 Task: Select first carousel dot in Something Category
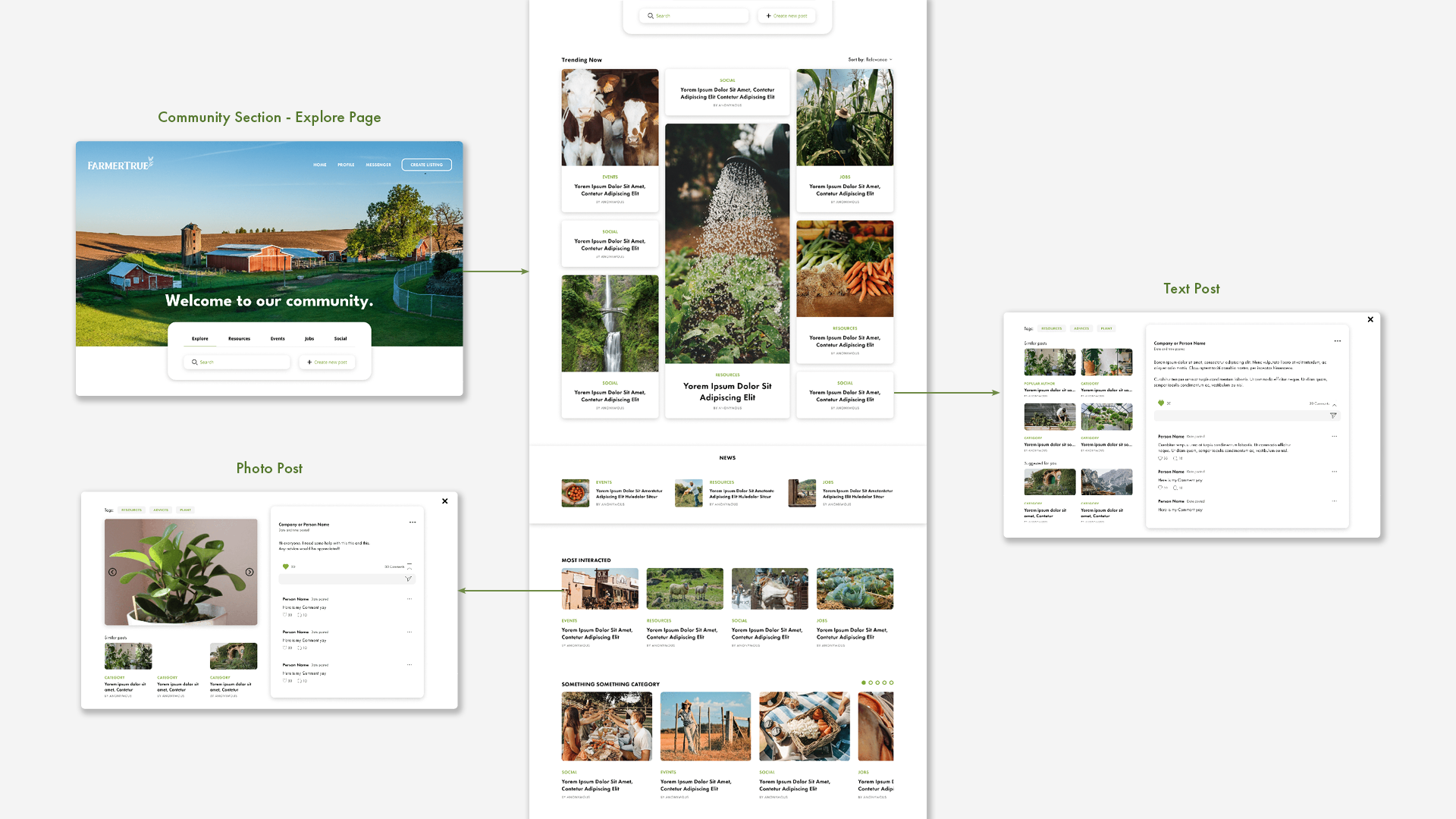click(x=863, y=682)
